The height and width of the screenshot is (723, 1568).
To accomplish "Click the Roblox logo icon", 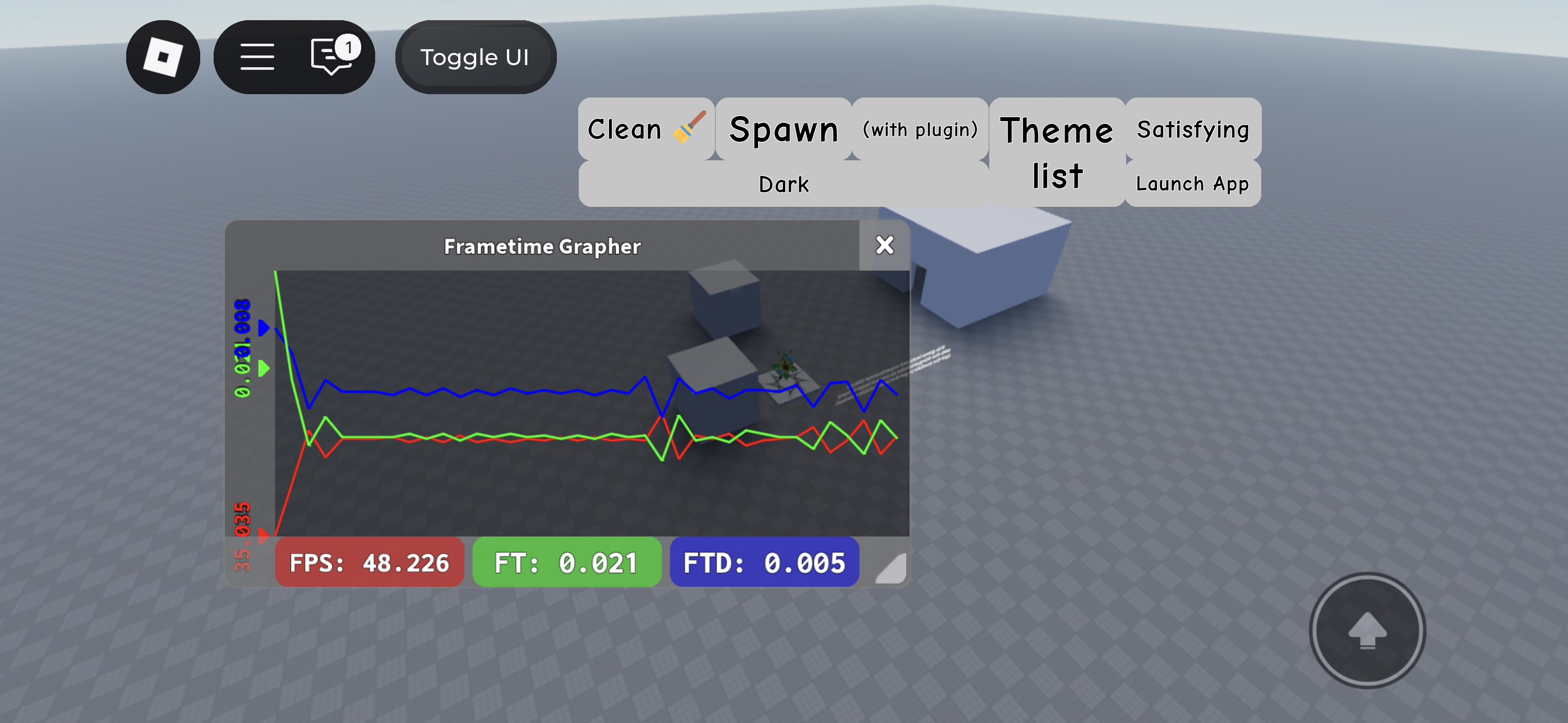I will (x=163, y=57).
